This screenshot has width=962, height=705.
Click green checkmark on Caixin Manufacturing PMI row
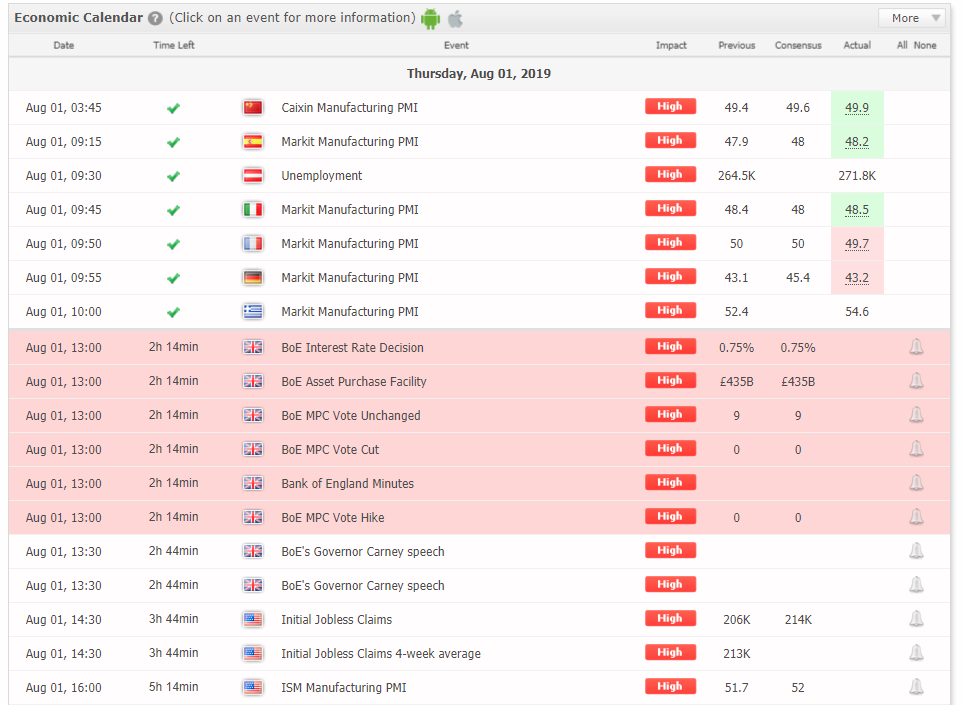click(174, 108)
